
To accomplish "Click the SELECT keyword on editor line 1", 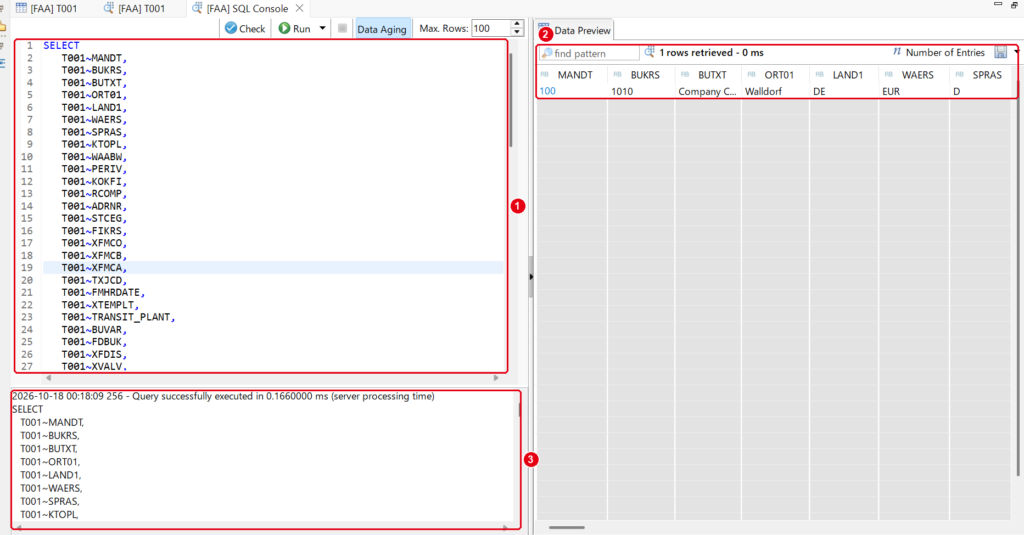I will tap(61, 46).
